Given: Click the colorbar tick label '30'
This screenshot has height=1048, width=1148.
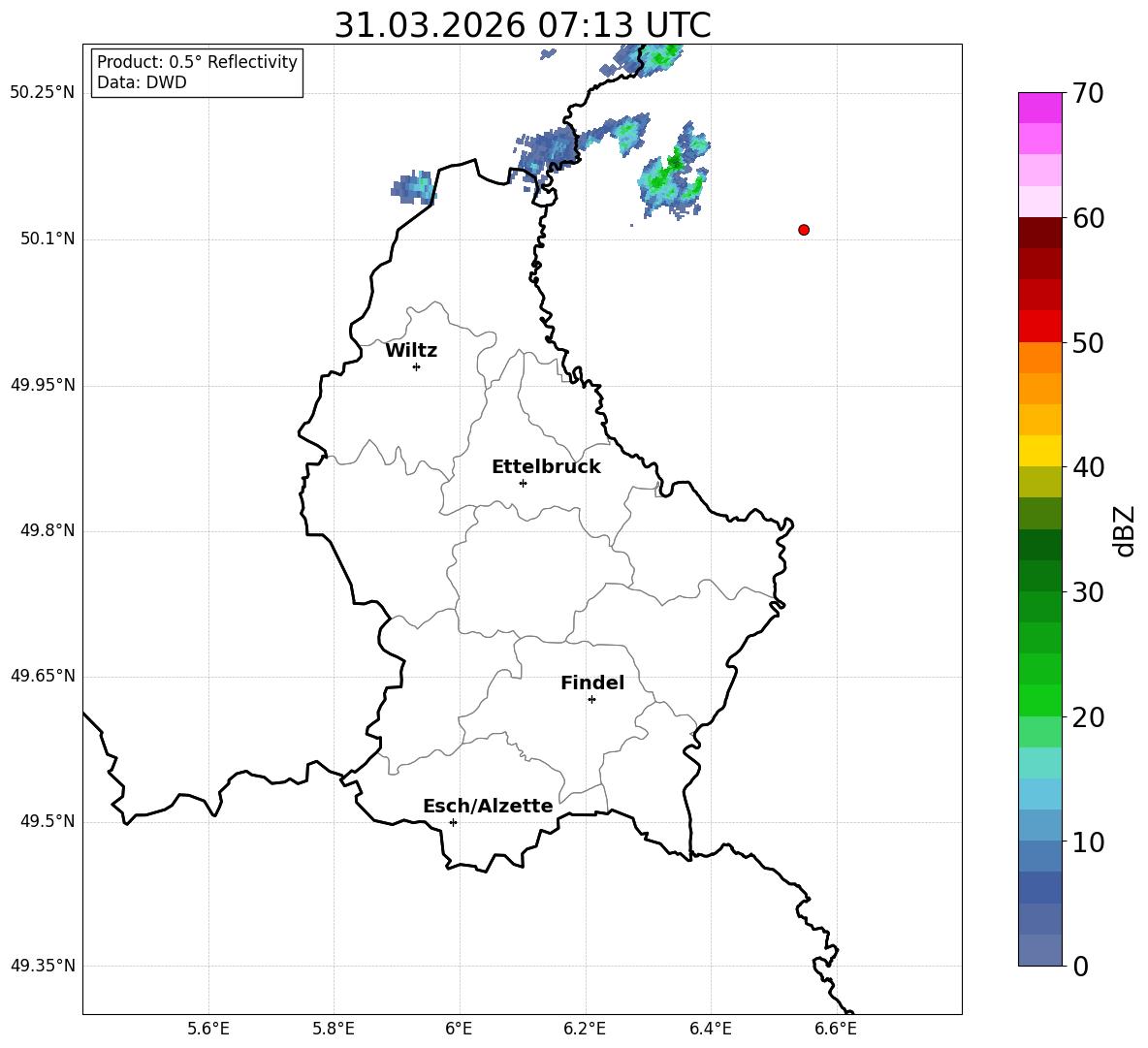Looking at the screenshot, I should [1088, 592].
